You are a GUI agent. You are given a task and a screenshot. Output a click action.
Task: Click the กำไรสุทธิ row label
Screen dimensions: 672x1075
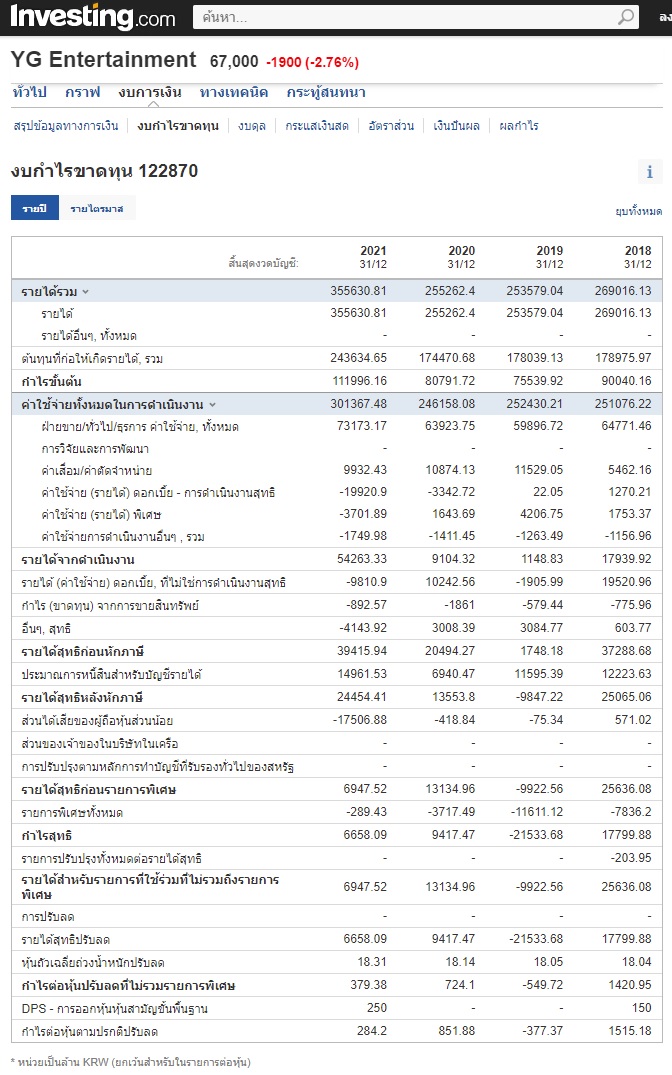pos(47,836)
